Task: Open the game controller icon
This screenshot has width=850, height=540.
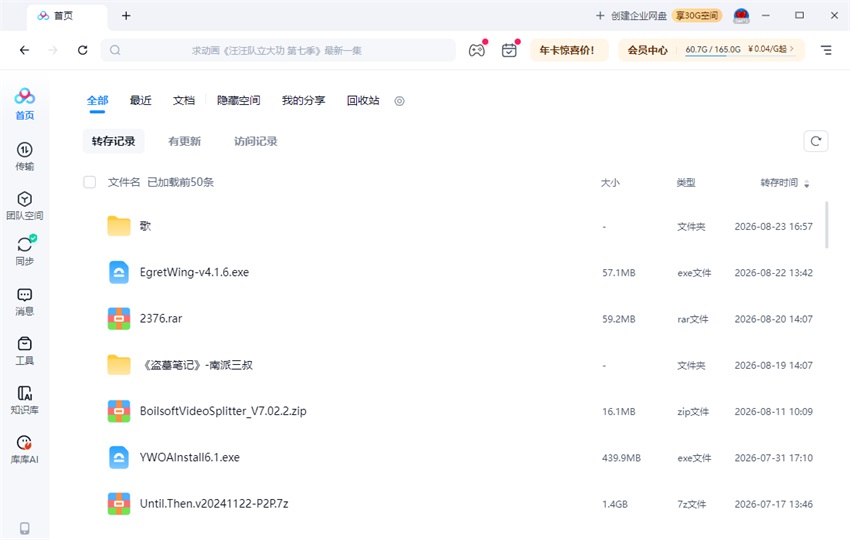Action: 477,50
